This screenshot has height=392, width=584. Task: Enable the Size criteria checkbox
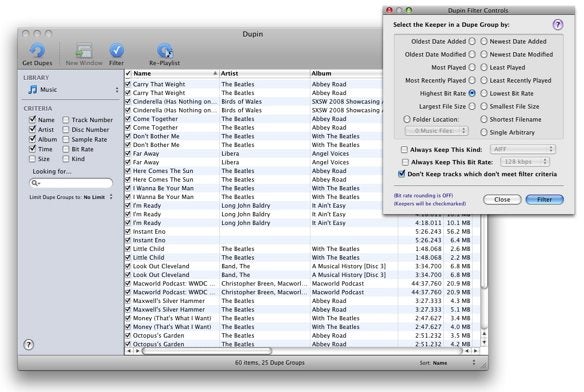[x=32, y=159]
